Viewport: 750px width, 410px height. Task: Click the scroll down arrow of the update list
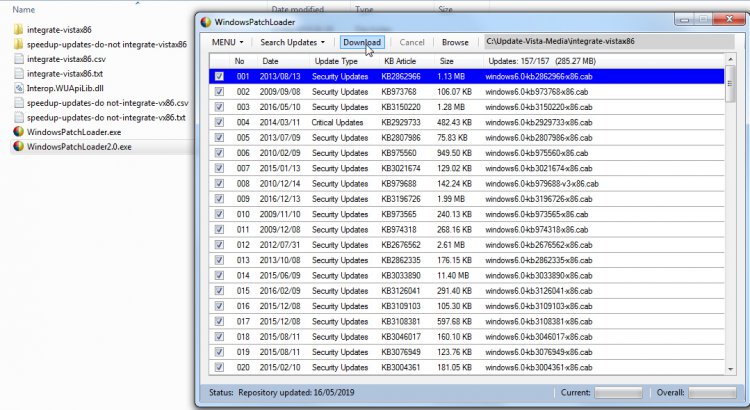pyautogui.click(x=730, y=369)
